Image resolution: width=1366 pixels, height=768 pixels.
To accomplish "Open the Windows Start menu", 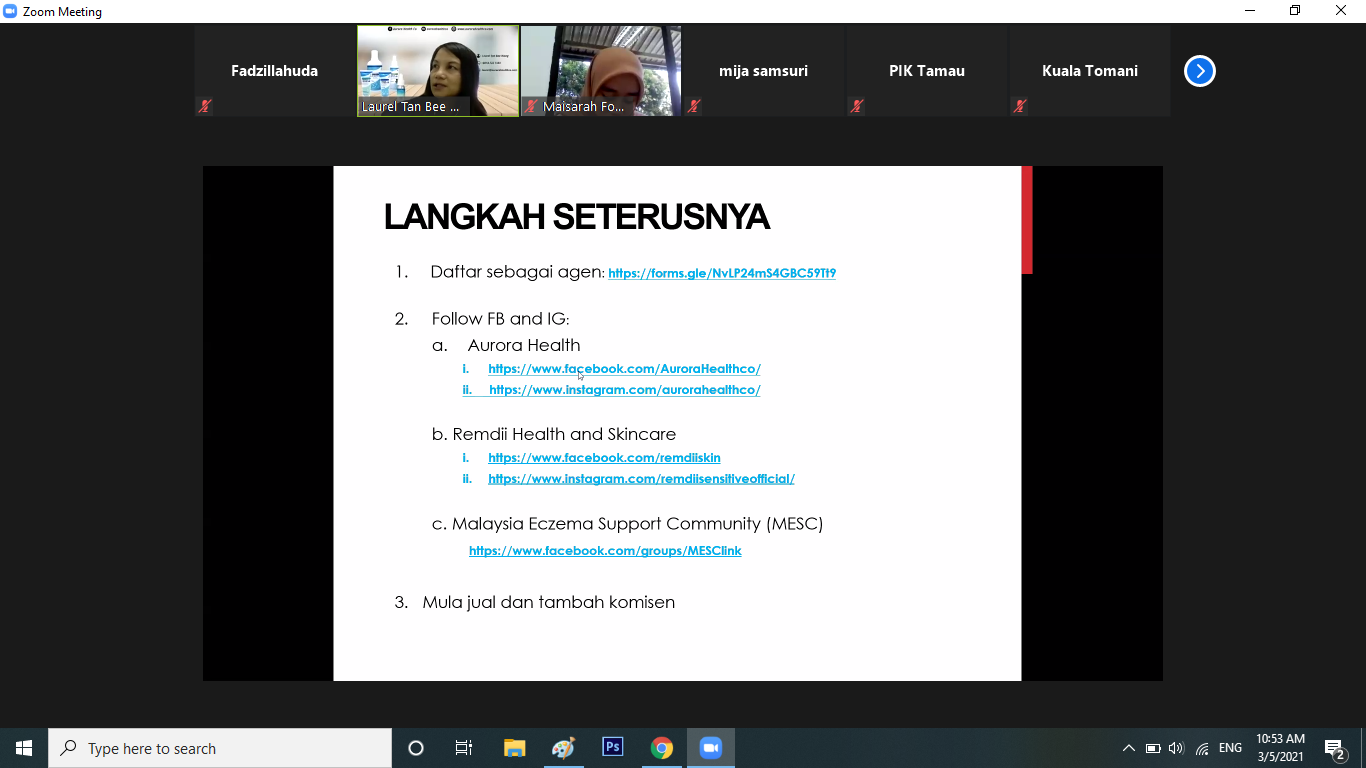I will 24,748.
